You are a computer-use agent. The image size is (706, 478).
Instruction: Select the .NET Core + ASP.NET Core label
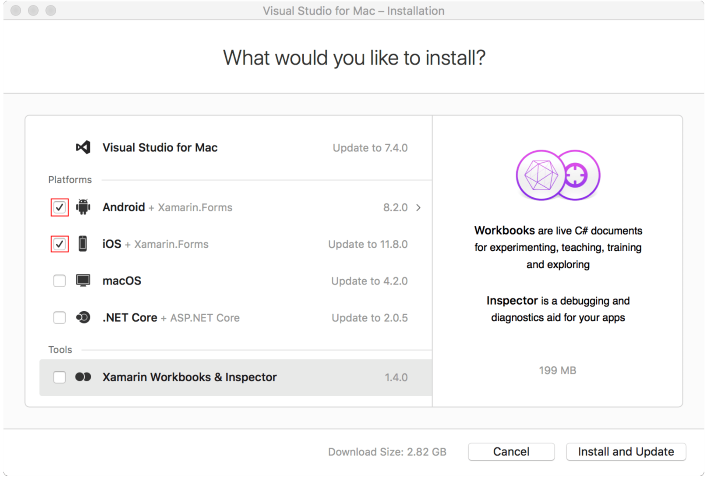(x=171, y=318)
